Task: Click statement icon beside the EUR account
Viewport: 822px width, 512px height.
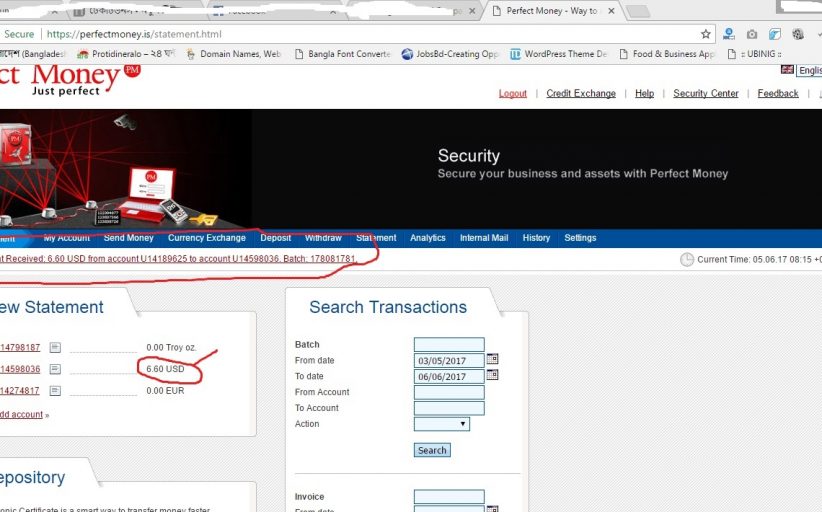Action: point(55,391)
